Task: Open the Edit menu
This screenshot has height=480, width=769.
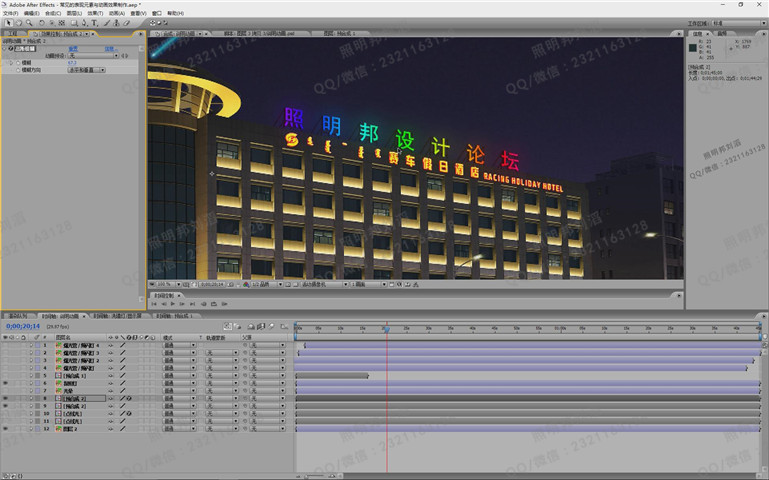Action: point(31,13)
